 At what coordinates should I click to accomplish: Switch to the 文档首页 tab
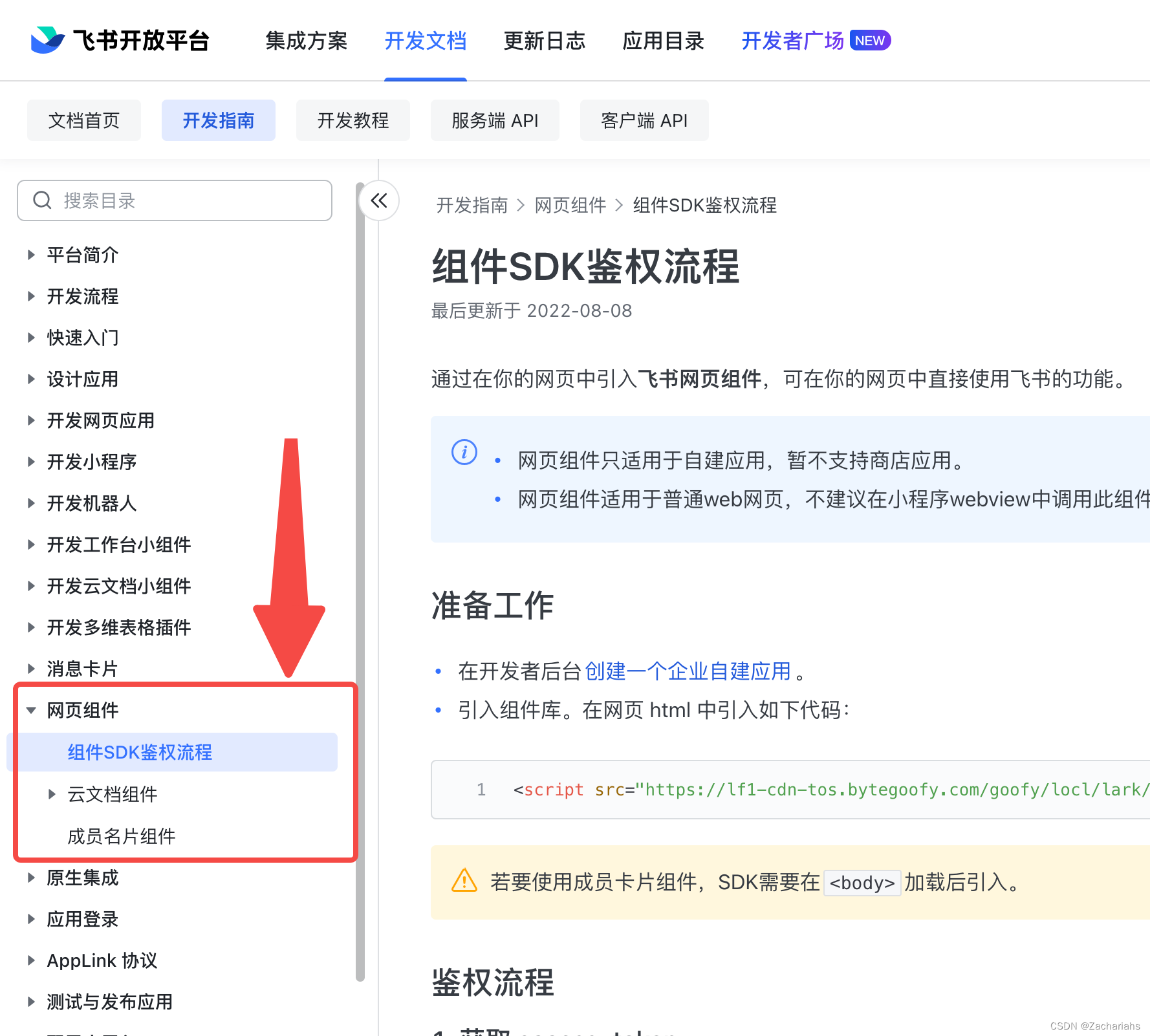(84, 120)
